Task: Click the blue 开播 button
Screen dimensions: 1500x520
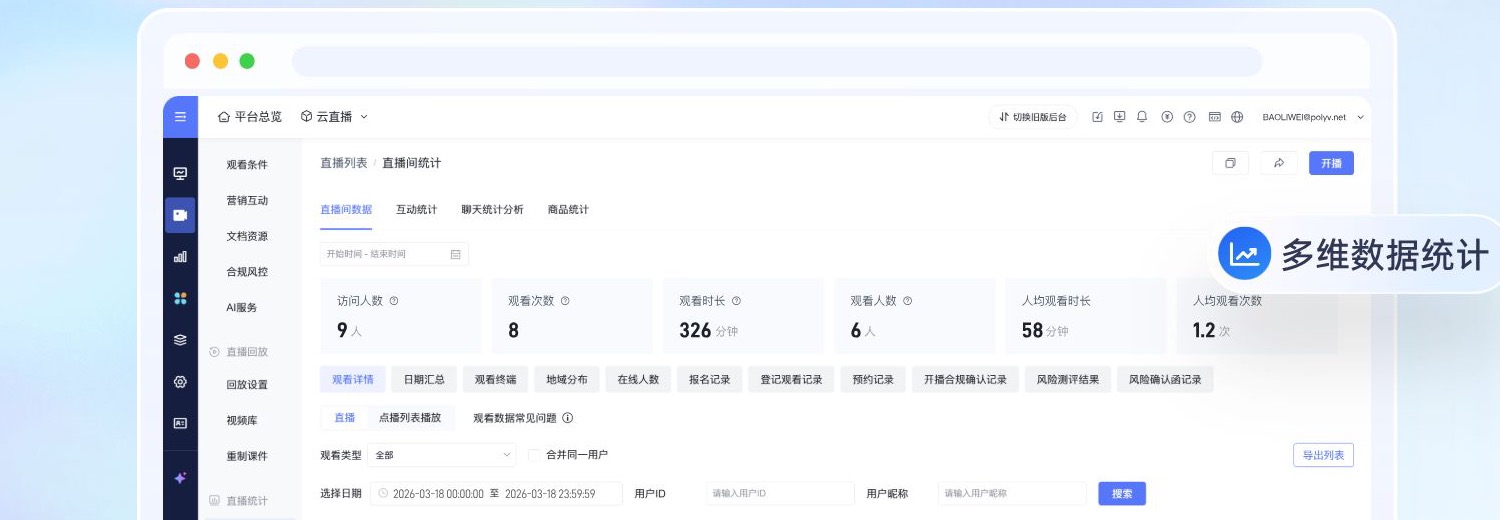Action: click(x=1331, y=163)
